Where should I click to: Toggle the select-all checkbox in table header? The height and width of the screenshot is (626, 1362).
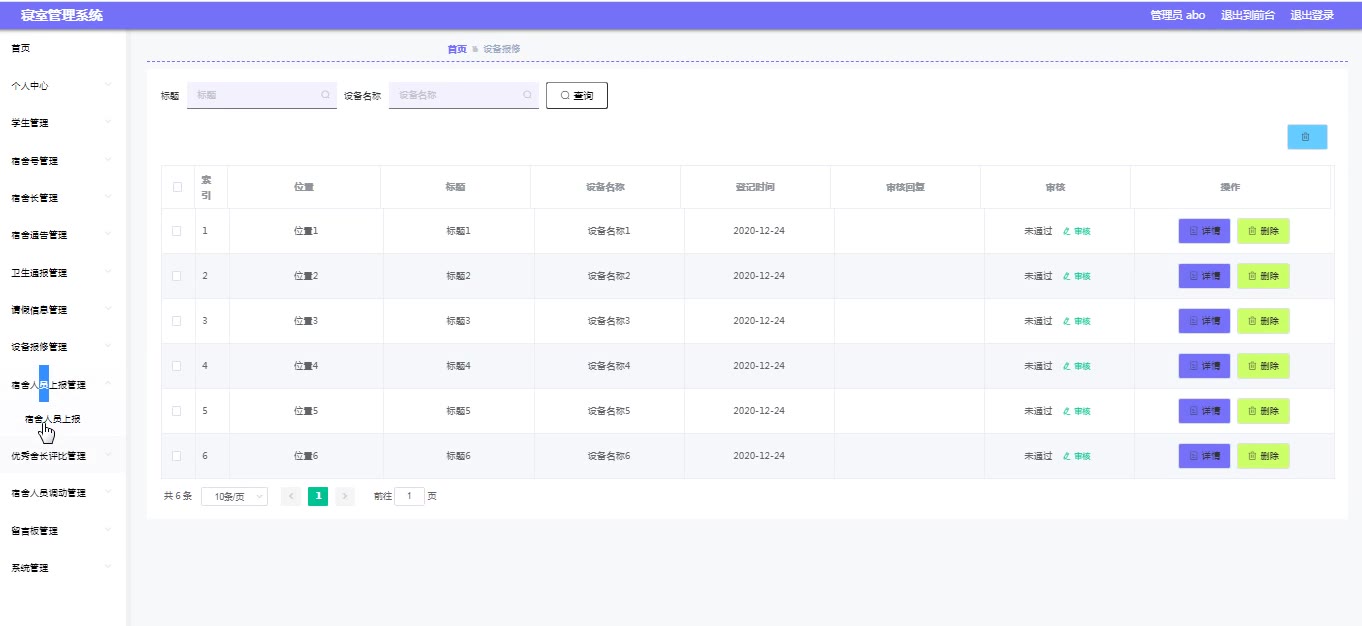[177, 187]
